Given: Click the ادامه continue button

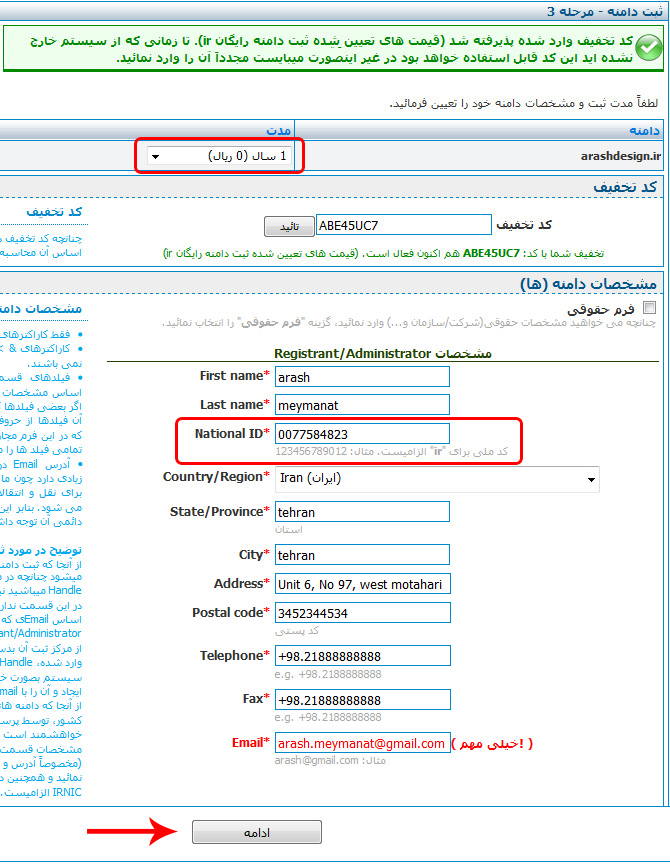Looking at the screenshot, I should (257, 832).
